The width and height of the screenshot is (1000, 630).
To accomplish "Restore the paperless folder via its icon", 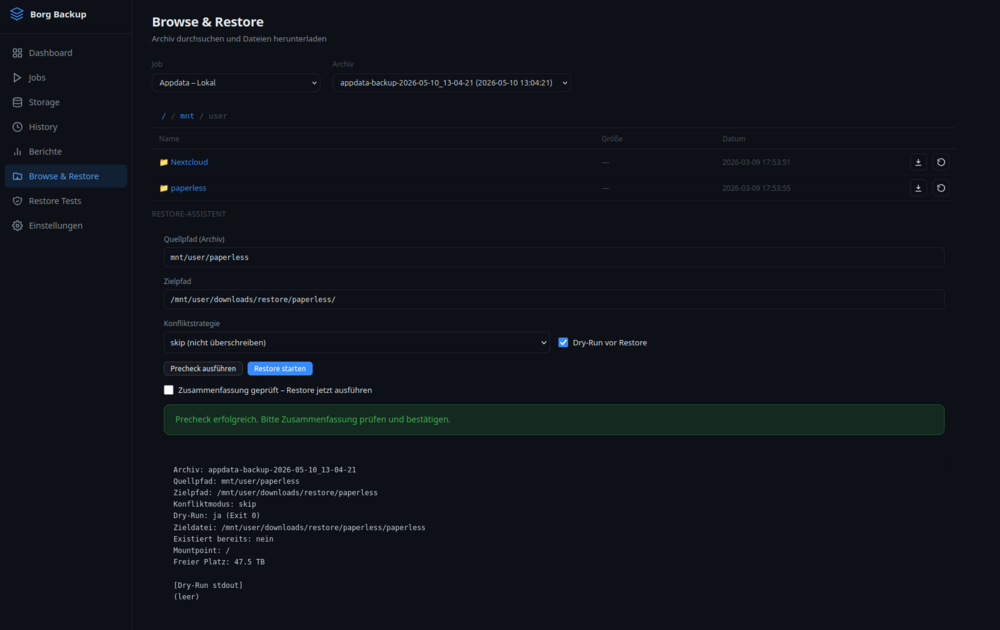I will pyautogui.click(x=941, y=188).
